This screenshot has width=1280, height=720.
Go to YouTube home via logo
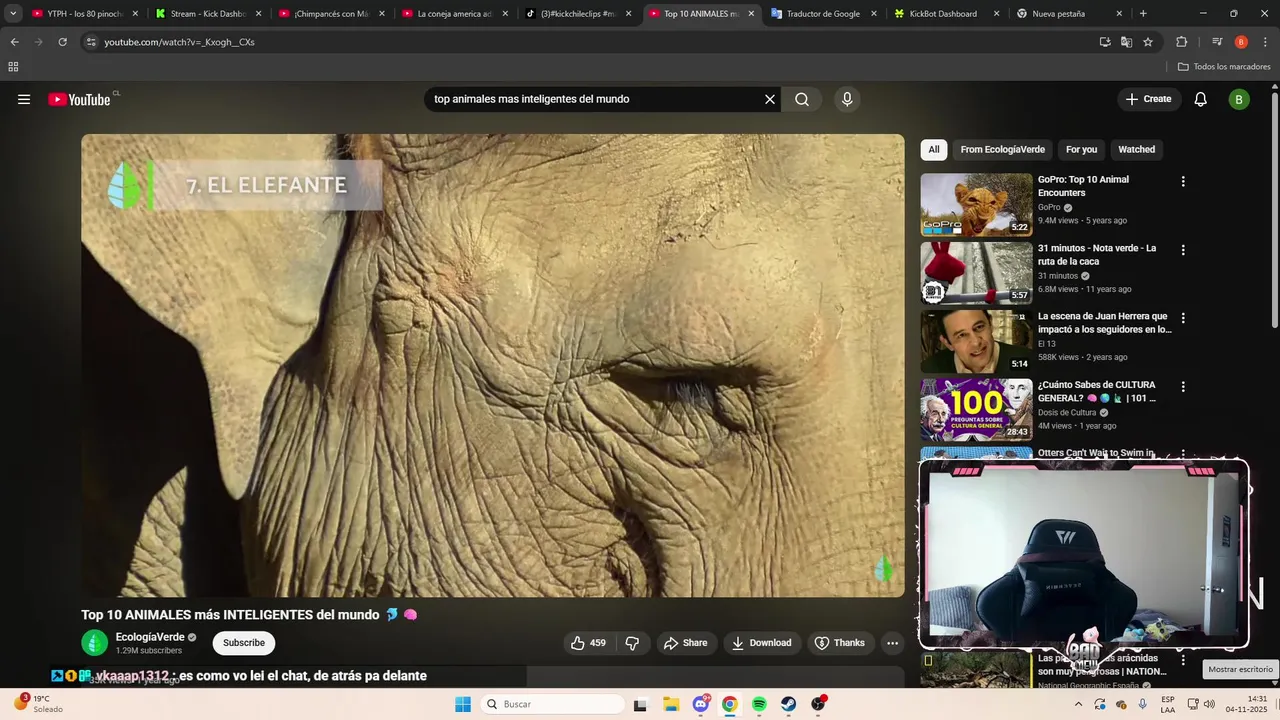point(79,99)
